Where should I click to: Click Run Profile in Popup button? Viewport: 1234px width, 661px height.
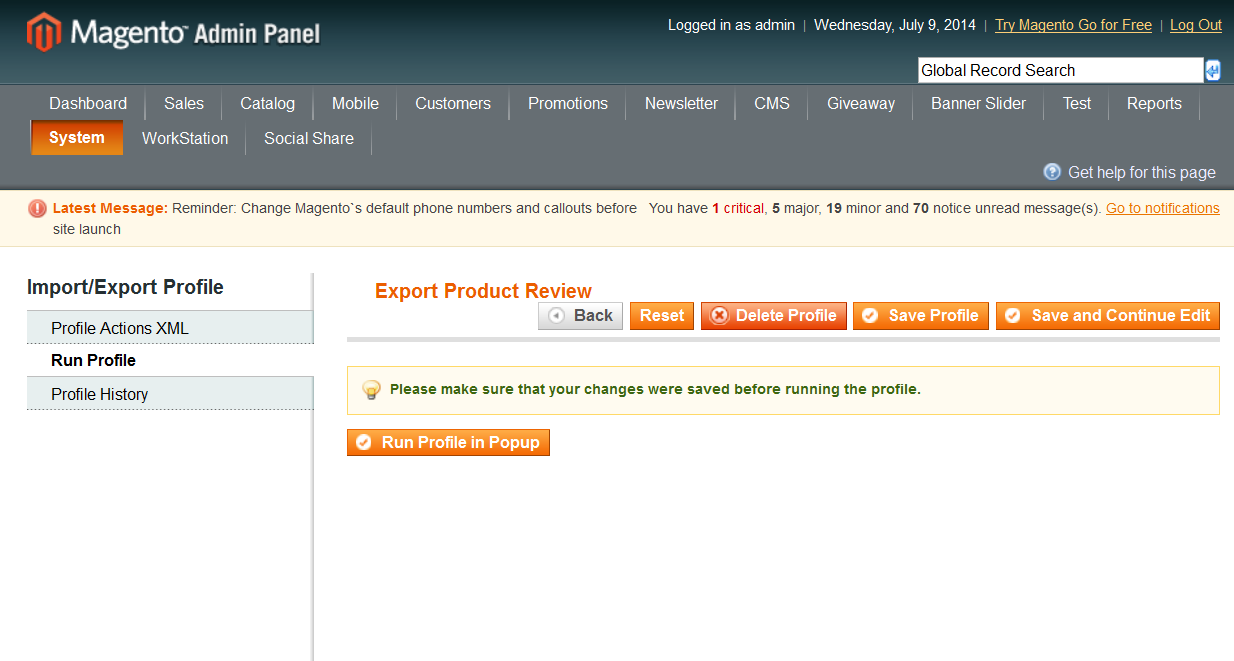(448, 443)
